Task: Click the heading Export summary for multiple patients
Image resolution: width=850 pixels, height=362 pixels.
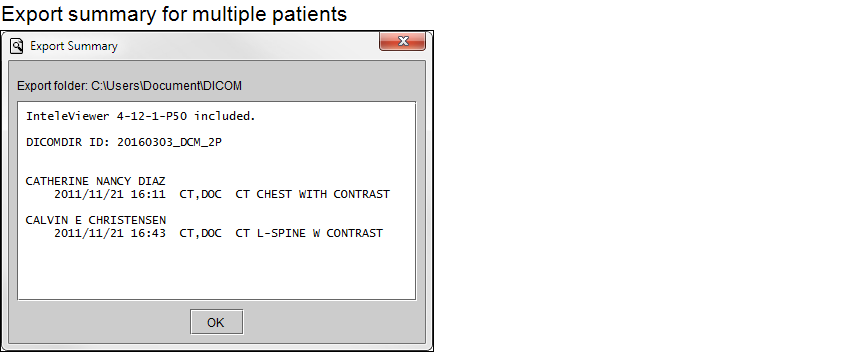Action: 174,14
